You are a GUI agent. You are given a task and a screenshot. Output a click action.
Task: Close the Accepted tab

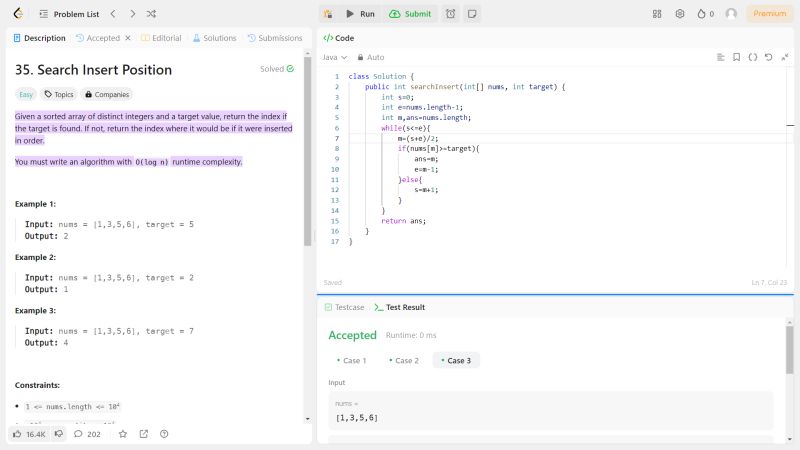coord(127,38)
